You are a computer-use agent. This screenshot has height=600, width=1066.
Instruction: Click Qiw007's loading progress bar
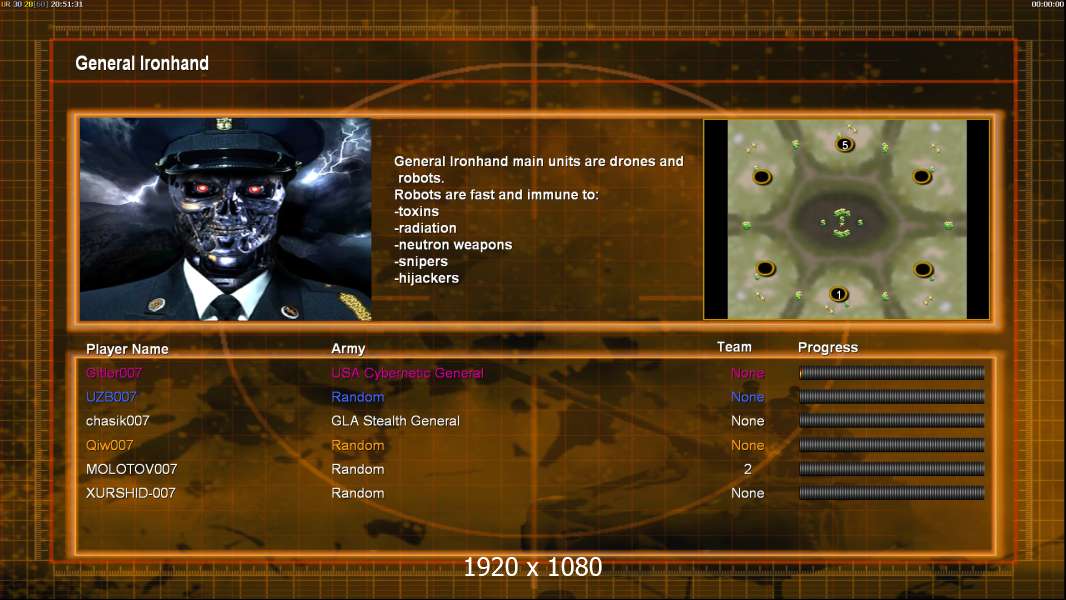pos(892,445)
